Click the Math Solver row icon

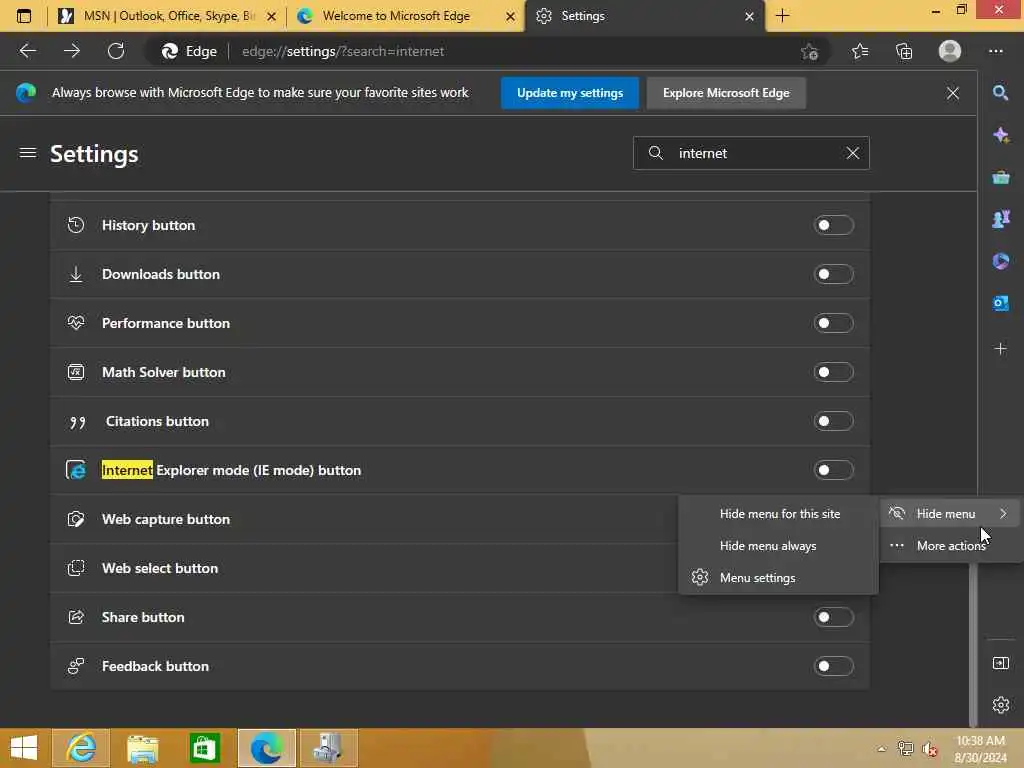point(76,372)
